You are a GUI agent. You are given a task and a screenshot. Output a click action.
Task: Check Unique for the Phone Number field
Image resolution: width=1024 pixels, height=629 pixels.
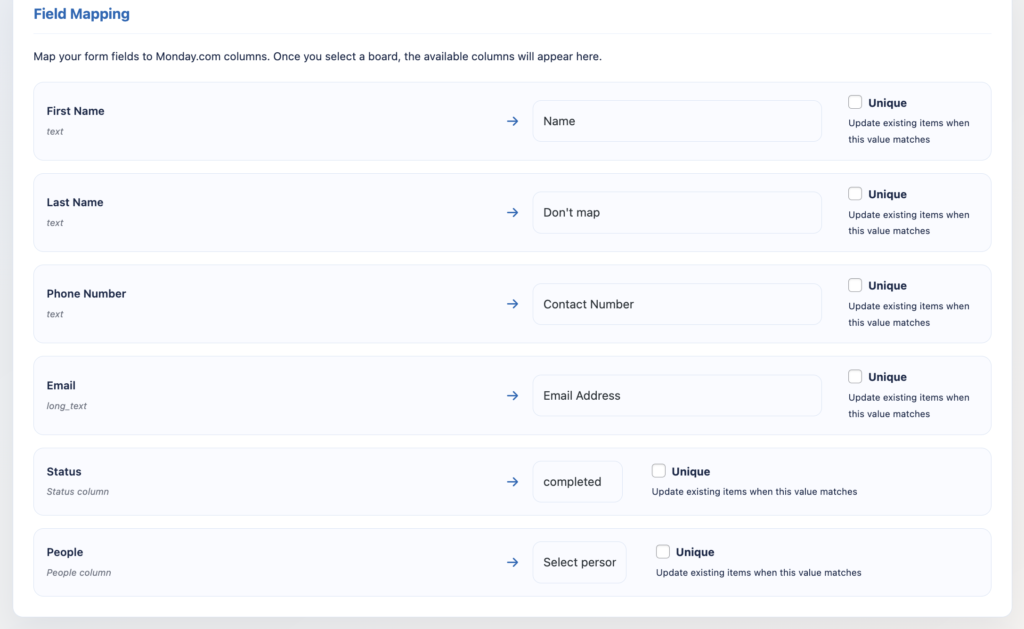coord(855,285)
